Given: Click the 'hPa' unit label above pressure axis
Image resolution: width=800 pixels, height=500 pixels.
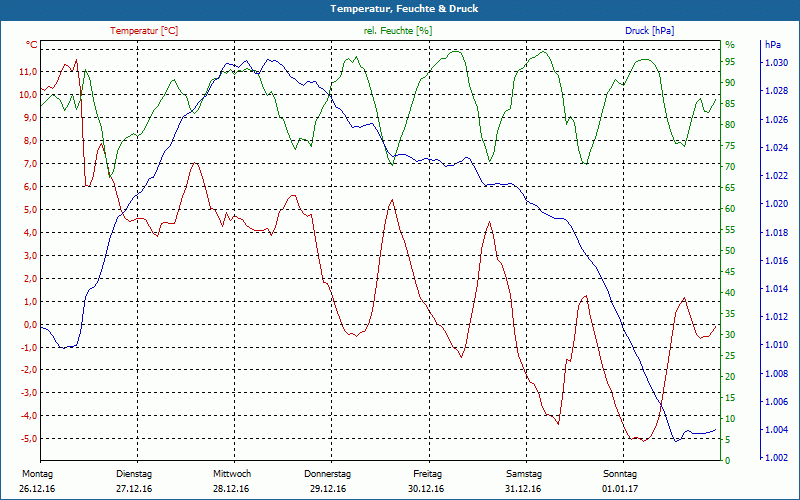Looking at the screenshot, I should [x=773, y=44].
